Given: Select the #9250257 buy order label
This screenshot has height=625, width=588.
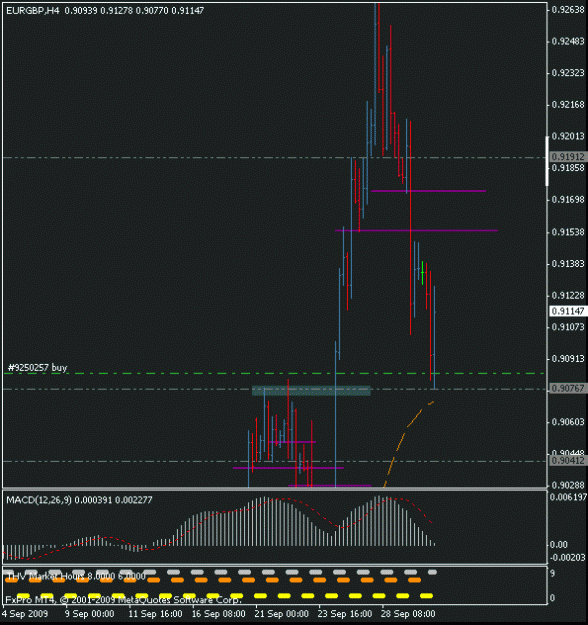Looking at the screenshot, I should [37, 367].
